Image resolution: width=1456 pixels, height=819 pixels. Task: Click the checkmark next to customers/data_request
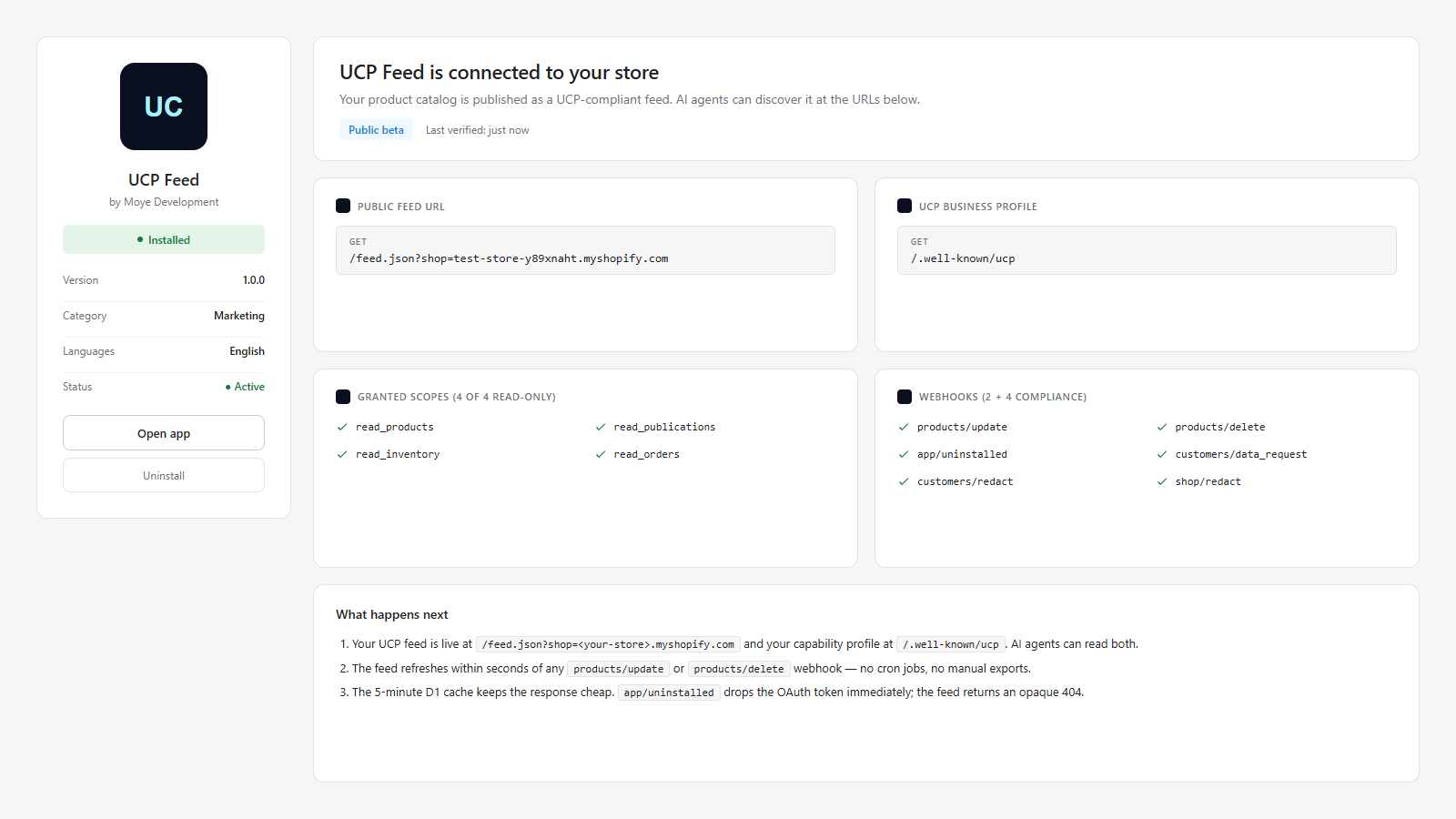click(x=1162, y=454)
